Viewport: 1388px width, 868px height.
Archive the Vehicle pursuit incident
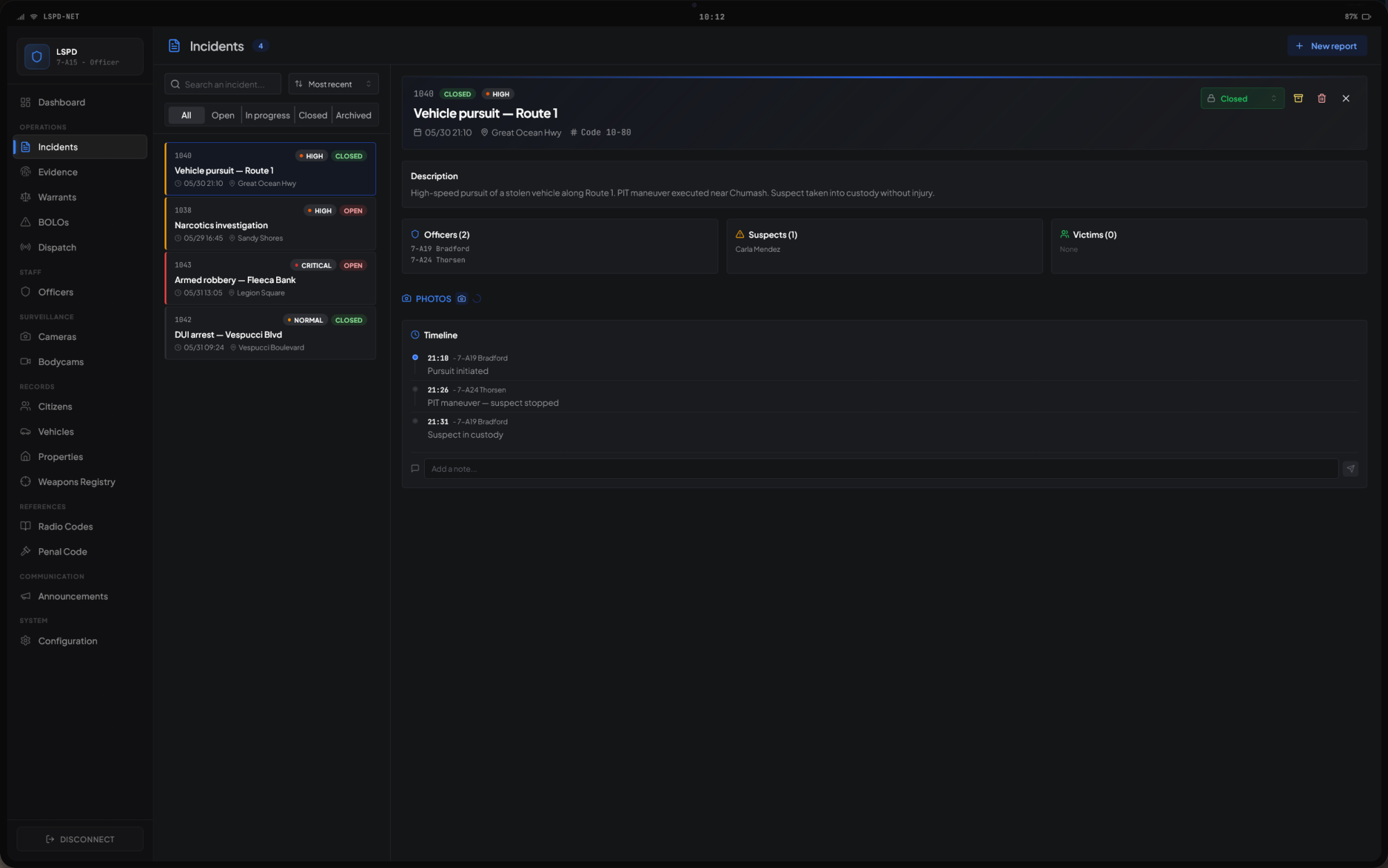click(x=1298, y=99)
